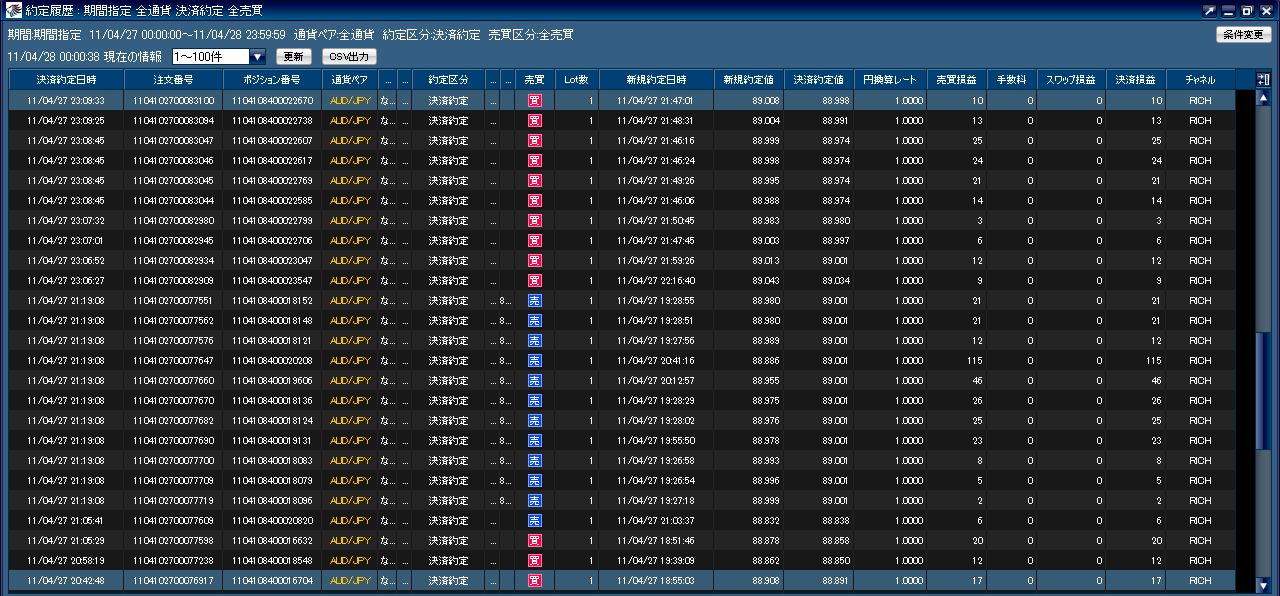Click the buy badge for order 1104102700077598

(535, 540)
